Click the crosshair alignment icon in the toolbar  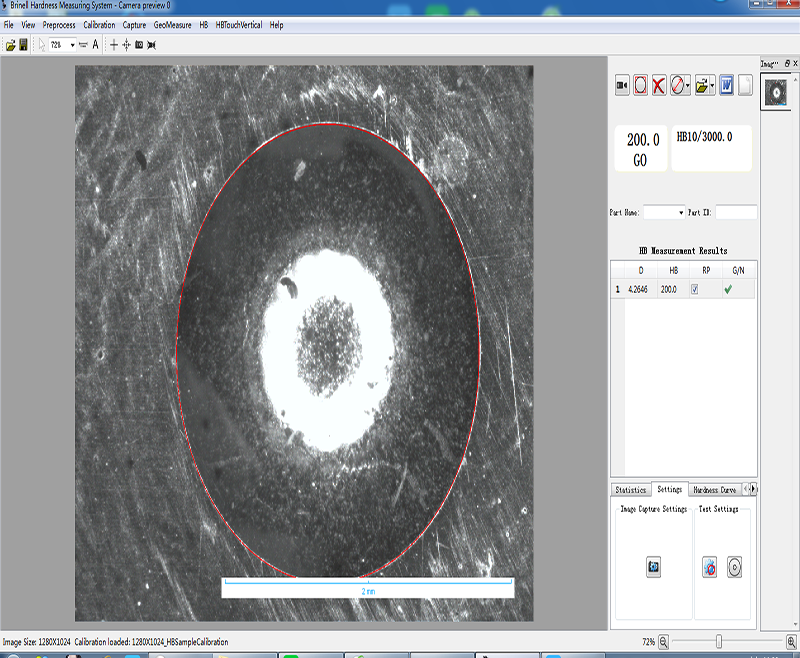pos(126,46)
